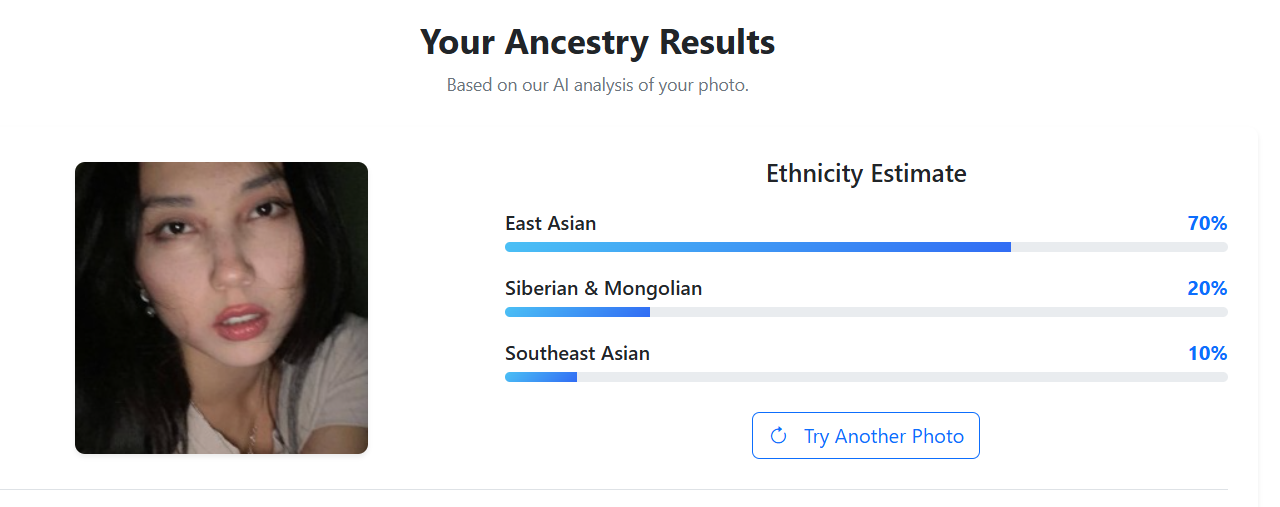This screenshot has height=507, width=1280.
Task: Click the East Asian progress bar
Action: click(866, 247)
